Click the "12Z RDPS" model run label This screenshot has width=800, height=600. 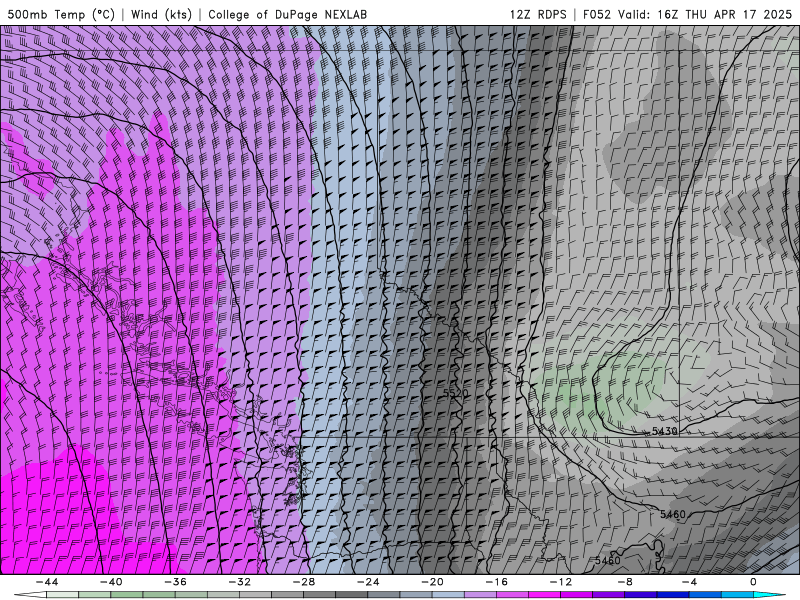coord(538,14)
